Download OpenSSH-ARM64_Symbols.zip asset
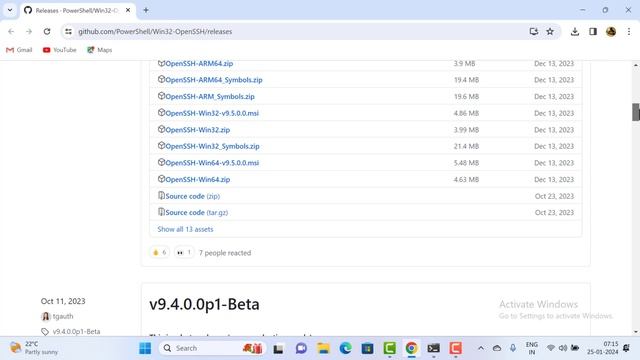This screenshot has height=360, width=640. pos(214,80)
